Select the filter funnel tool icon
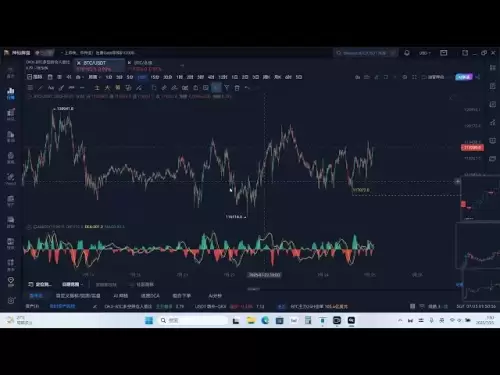The height and width of the screenshot is (375, 500). pyautogui.click(x=227, y=88)
